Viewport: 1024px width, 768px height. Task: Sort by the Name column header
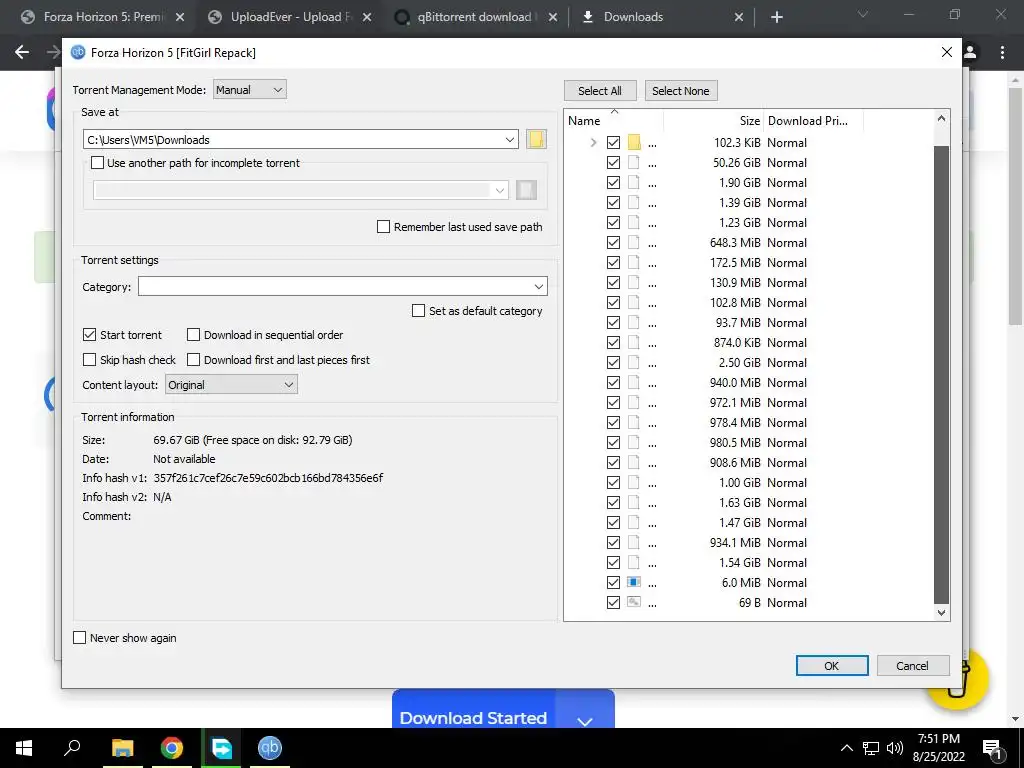pos(614,121)
